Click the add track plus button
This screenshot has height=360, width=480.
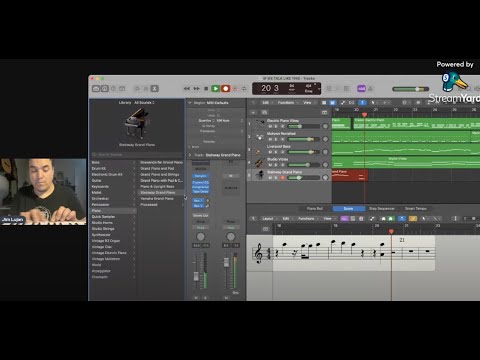(253, 112)
